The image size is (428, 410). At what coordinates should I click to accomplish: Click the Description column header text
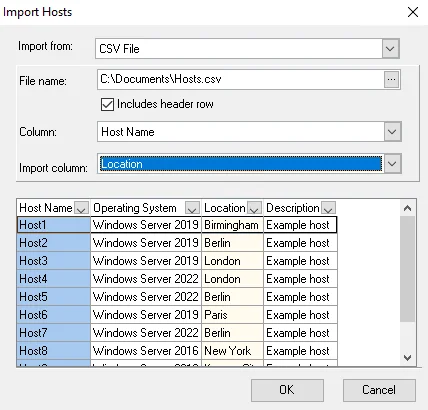tap(293, 208)
